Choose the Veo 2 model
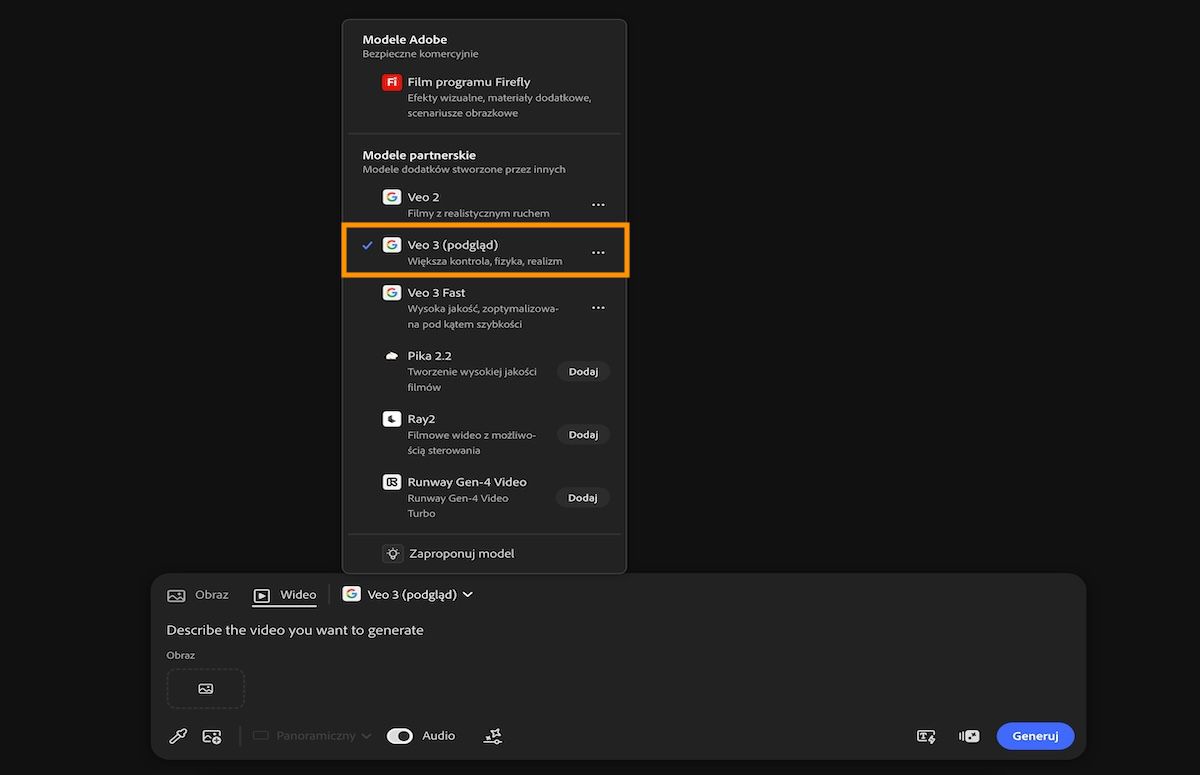 (484, 204)
